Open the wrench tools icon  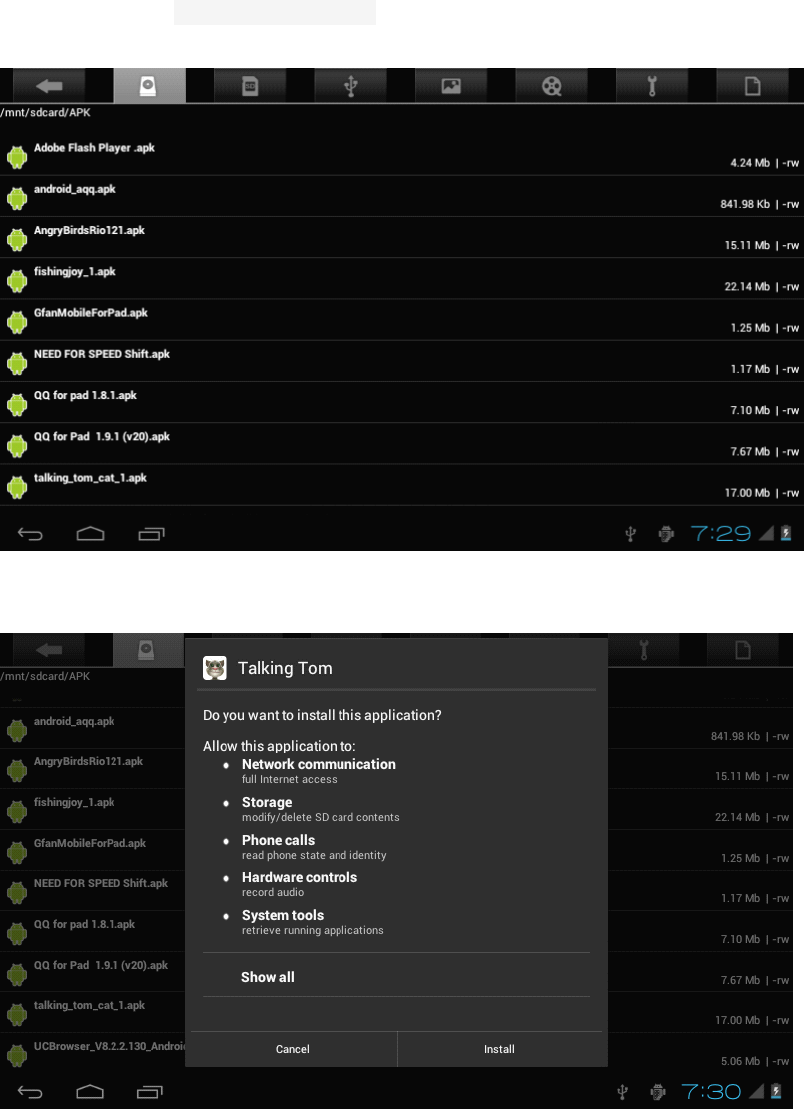(651, 86)
